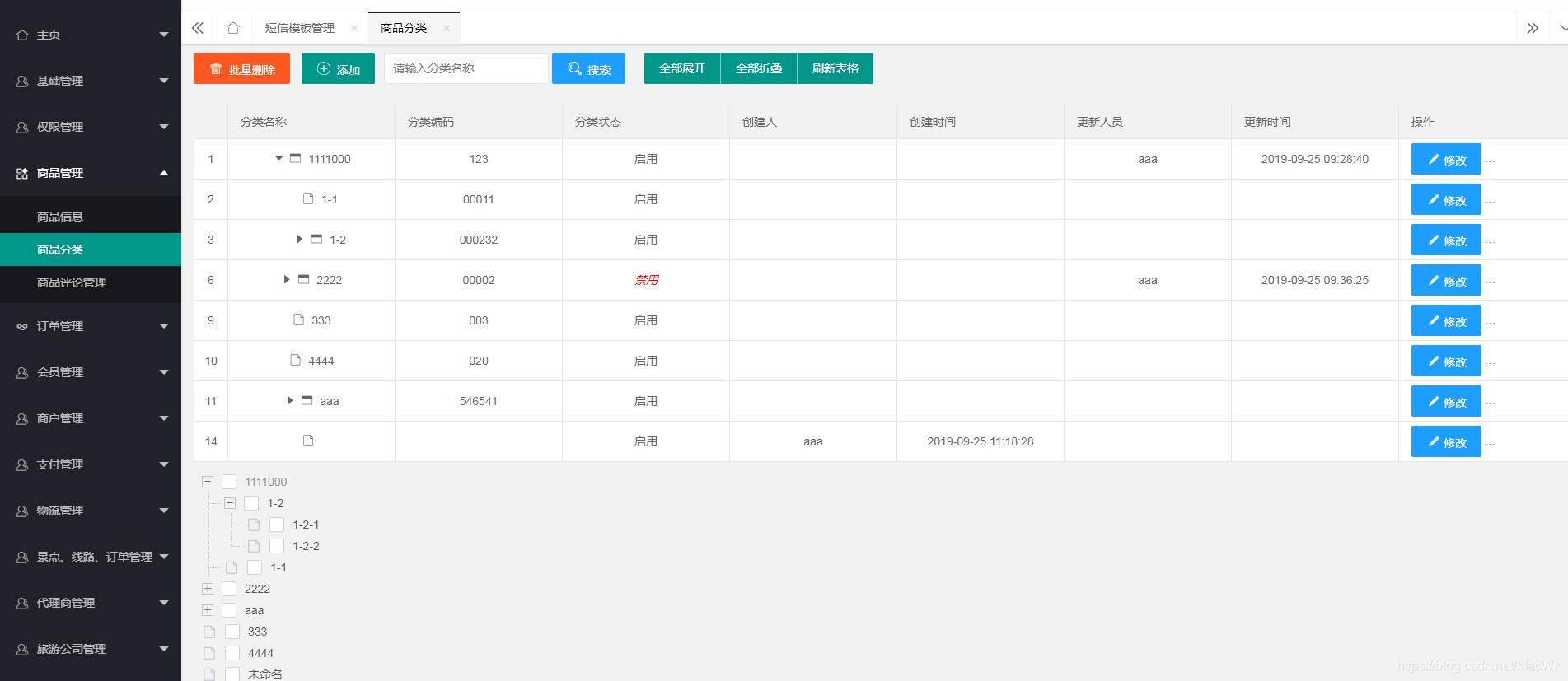Click the file icon beside 1-1 table row
The image size is (1568, 681).
pyautogui.click(x=308, y=198)
